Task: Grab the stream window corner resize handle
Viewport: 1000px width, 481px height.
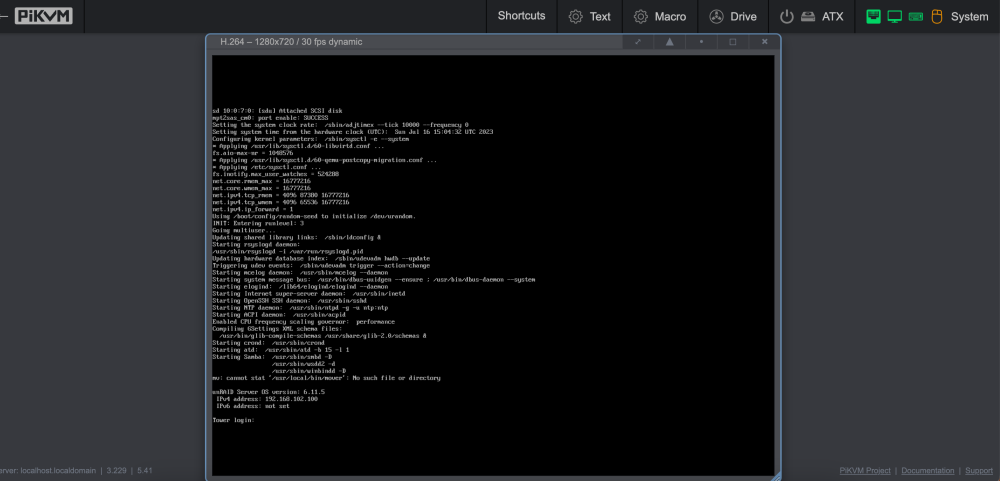Action: pos(776,476)
